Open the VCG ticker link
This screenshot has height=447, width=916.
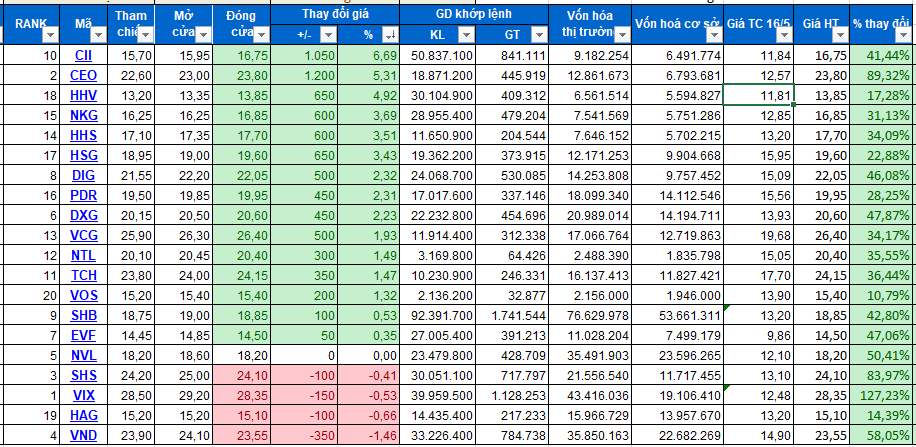pos(84,235)
